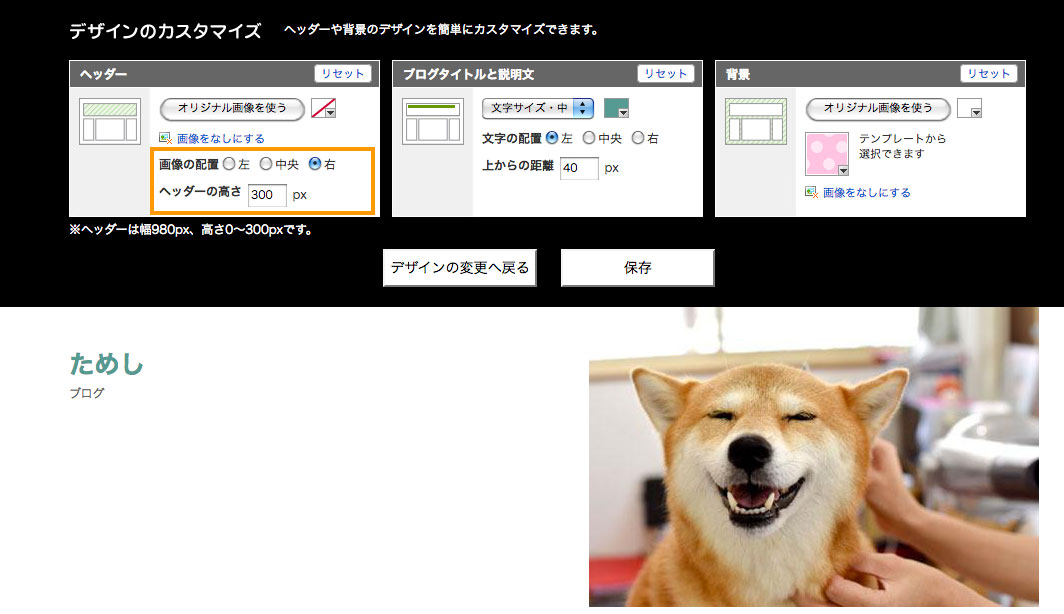The width and height of the screenshot is (1064, 614).
Task: Click background オリジナル画像を使う button
Action: [878, 109]
